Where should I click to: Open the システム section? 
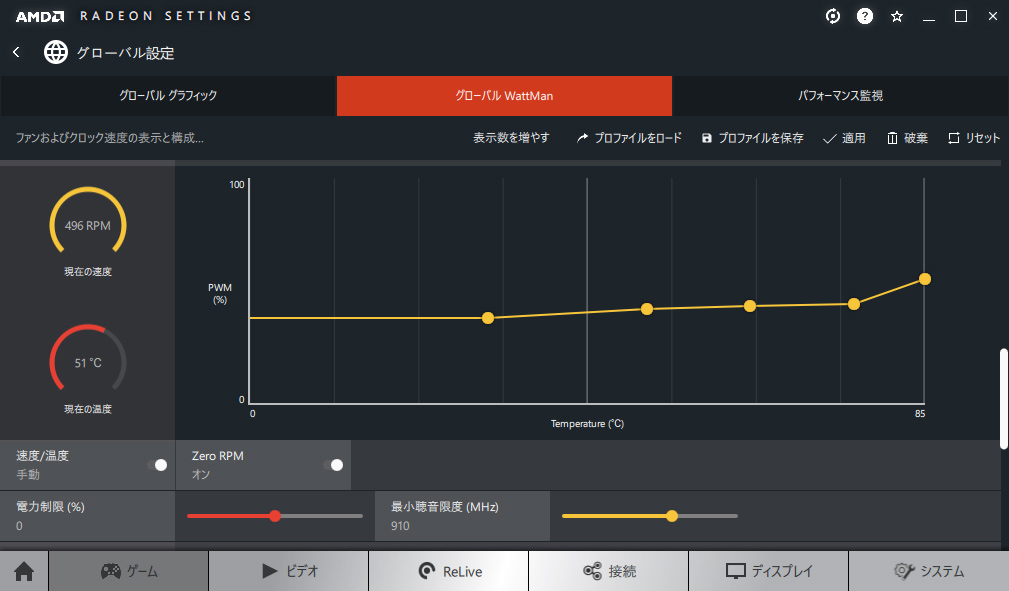point(929,571)
